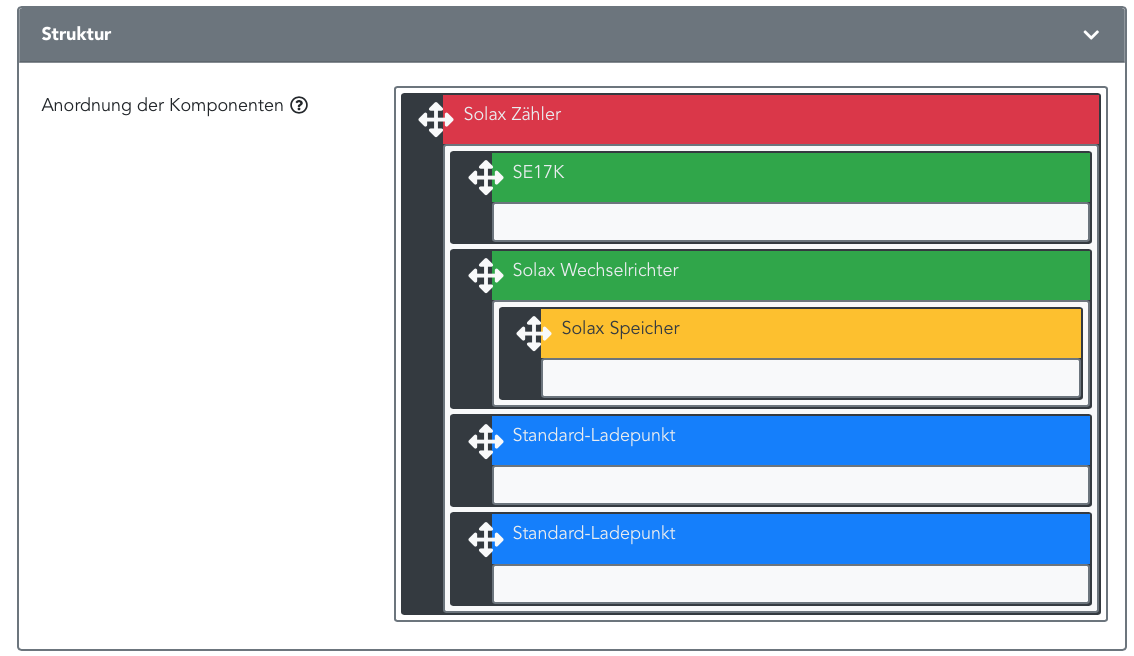This screenshot has height=656, width=1134.
Task: Click the empty drop area under Solax Speicher
Action: click(811, 378)
